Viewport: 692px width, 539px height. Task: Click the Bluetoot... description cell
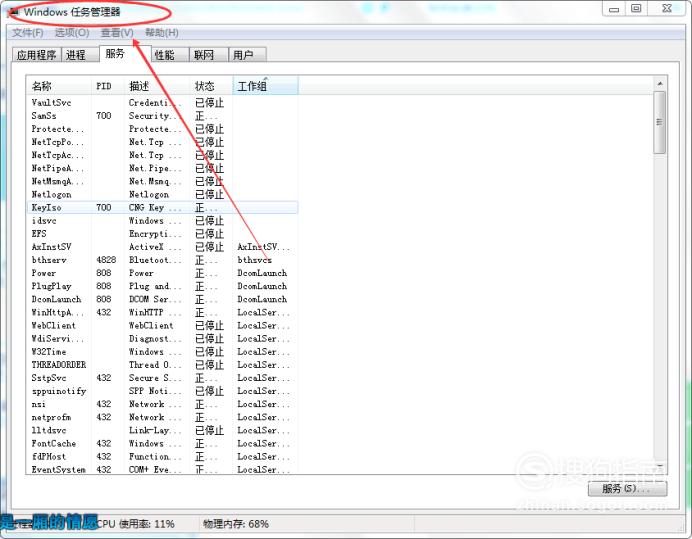click(x=155, y=260)
